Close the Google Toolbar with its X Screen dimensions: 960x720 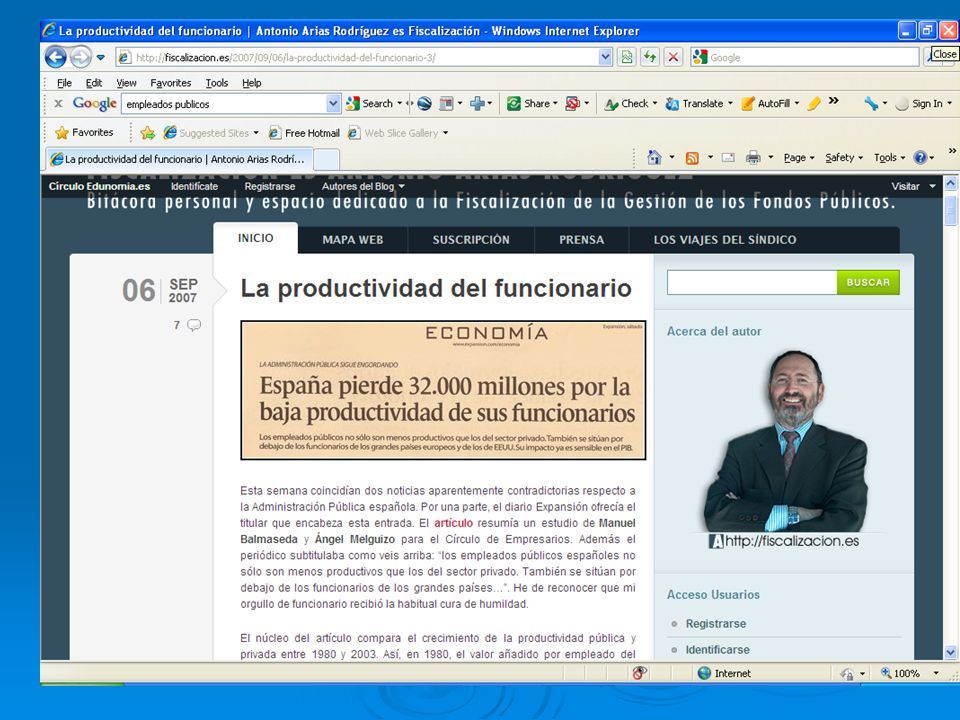[x=58, y=103]
